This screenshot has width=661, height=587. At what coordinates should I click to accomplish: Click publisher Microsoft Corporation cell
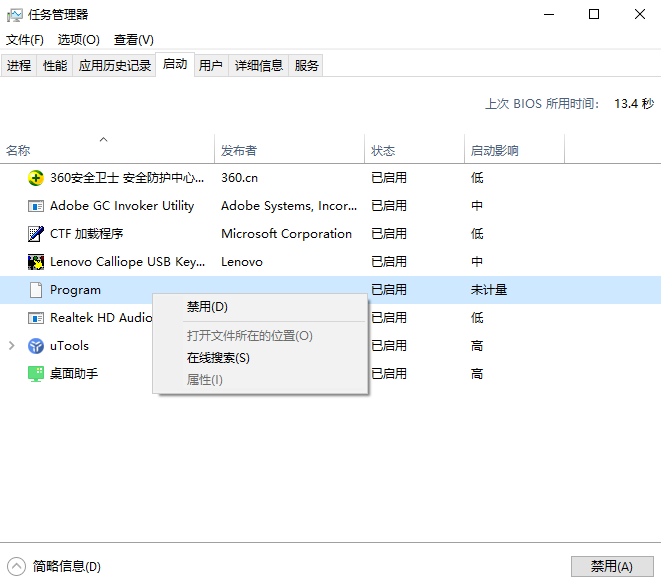coord(286,234)
